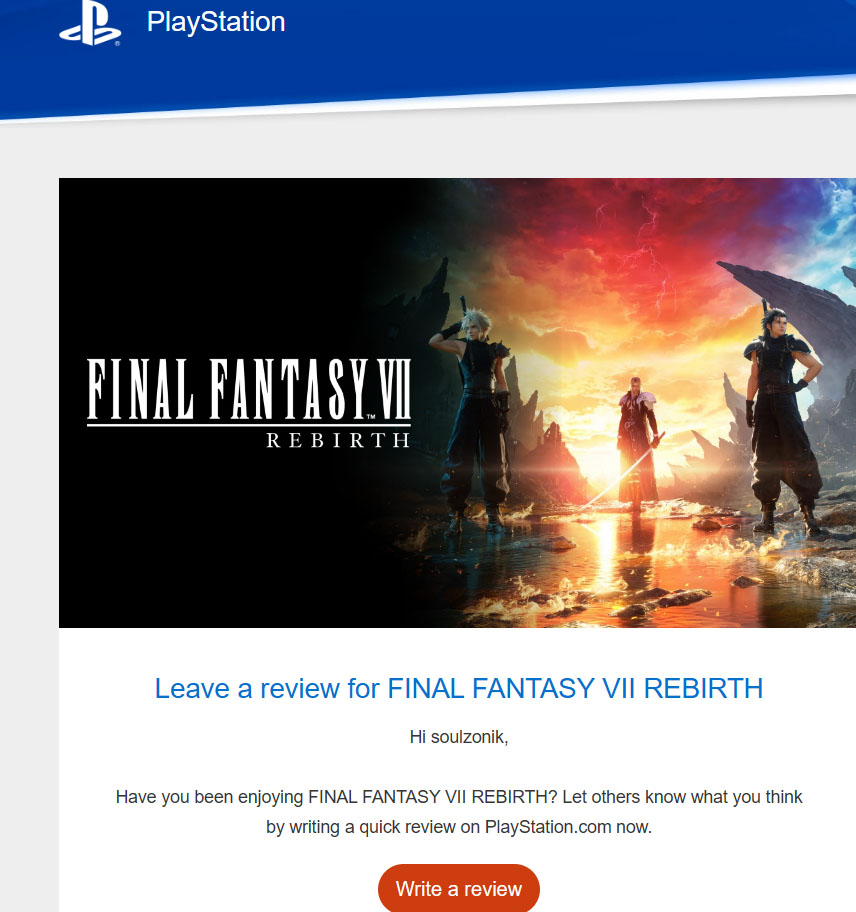The image size is (856, 912).
Task: Click the TM mark after FINAL FANTASY
Action: tap(370, 416)
